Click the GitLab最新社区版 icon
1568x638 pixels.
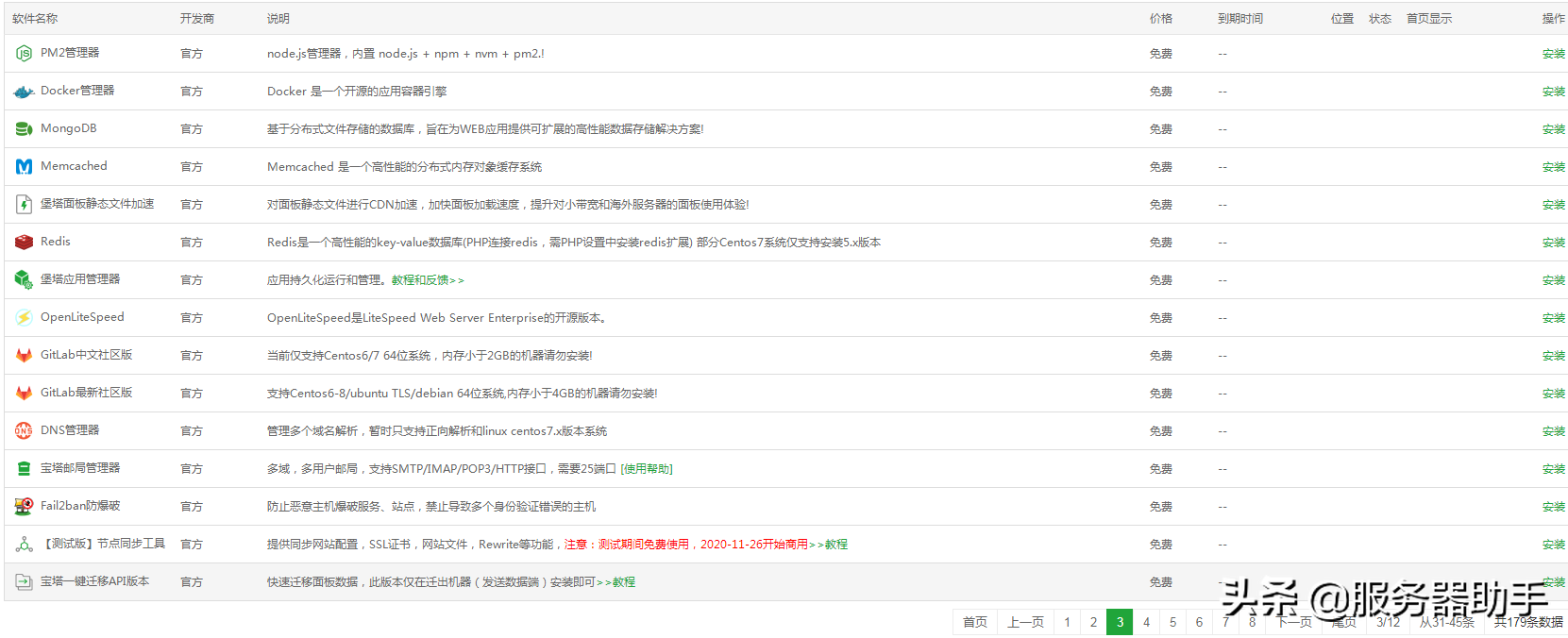coord(24,394)
